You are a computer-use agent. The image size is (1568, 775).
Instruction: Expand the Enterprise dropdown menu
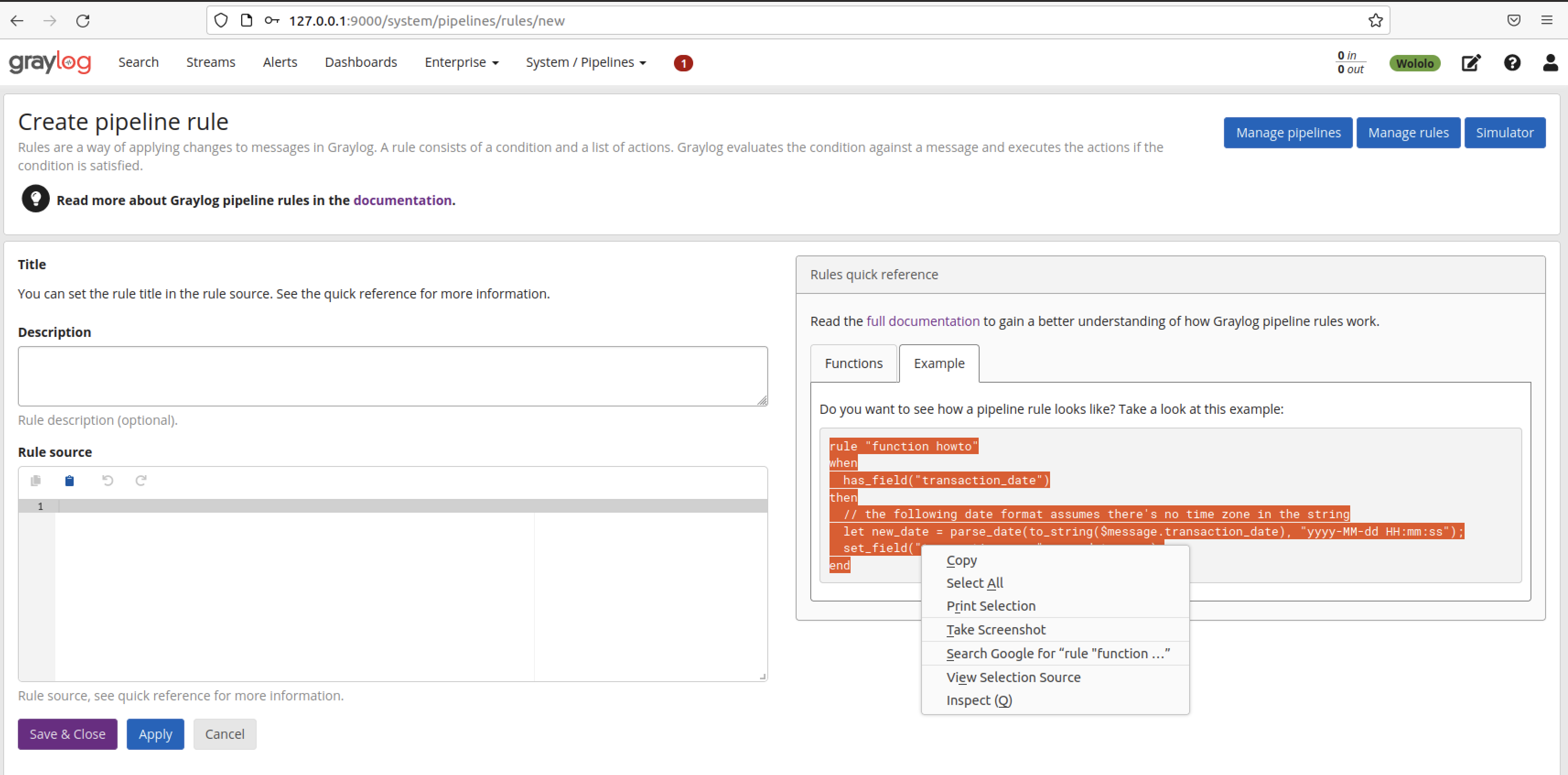pos(461,62)
